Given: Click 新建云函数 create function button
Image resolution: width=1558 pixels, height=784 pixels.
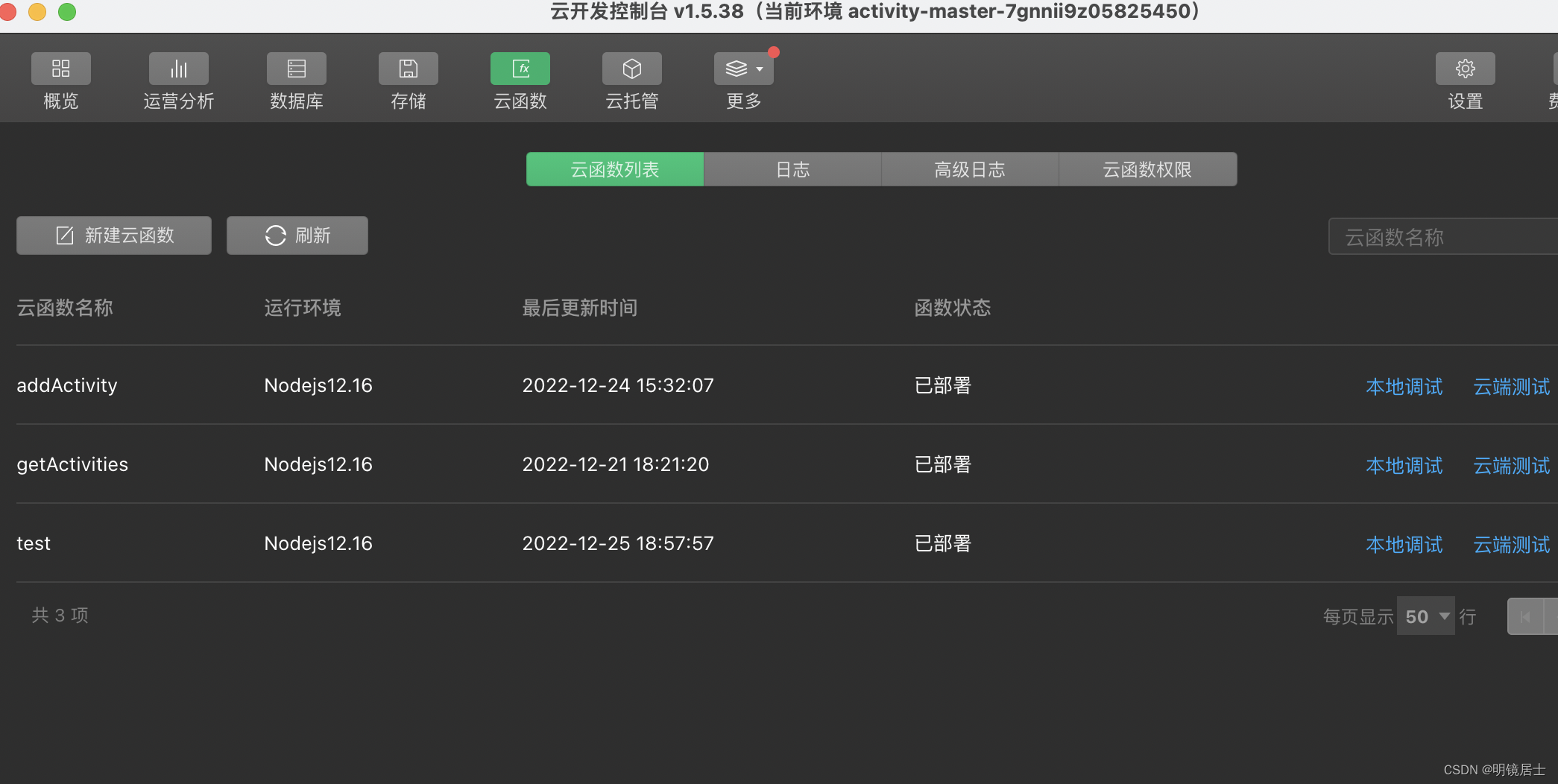Looking at the screenshot, I should [x=114, y=235].
